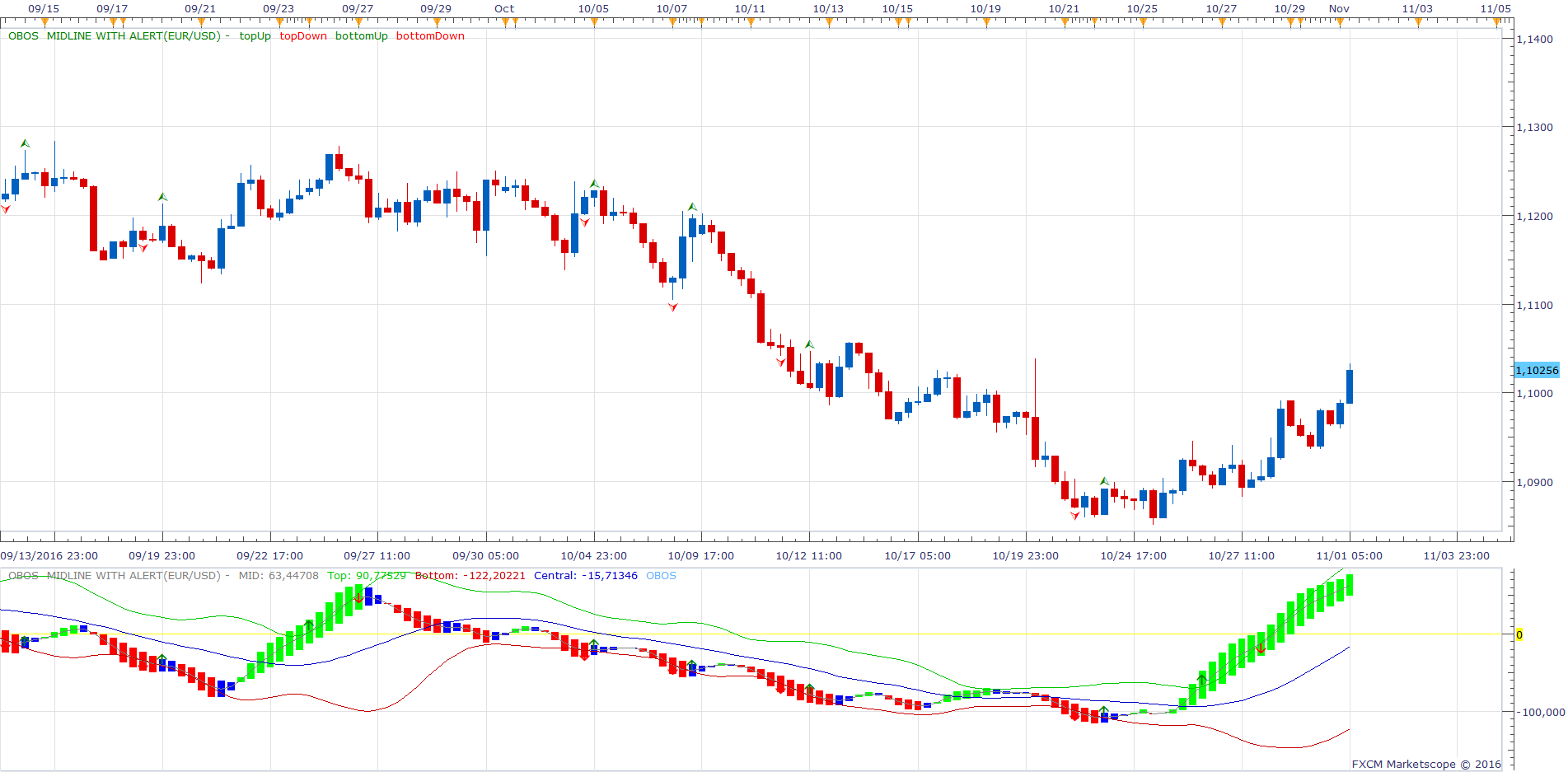This screenshot has width=1568, height=772.
Task: Click the 10/24 17:00 time axis label
Action: coord(1133,556)
